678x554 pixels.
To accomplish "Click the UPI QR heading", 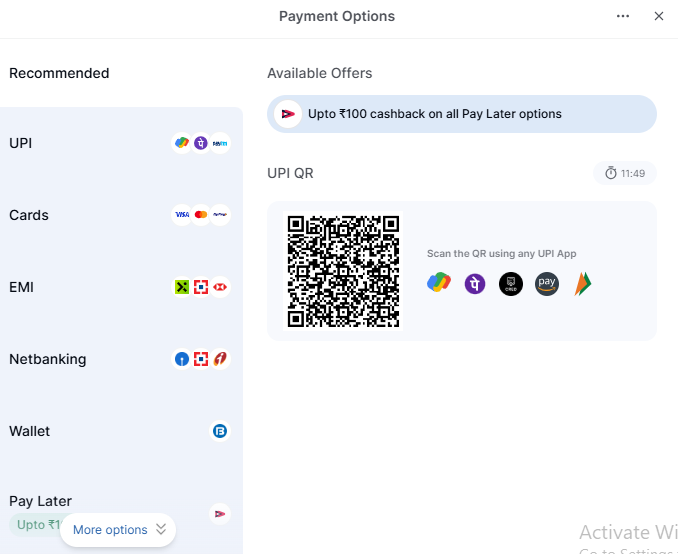I will (x=290, y=173).
